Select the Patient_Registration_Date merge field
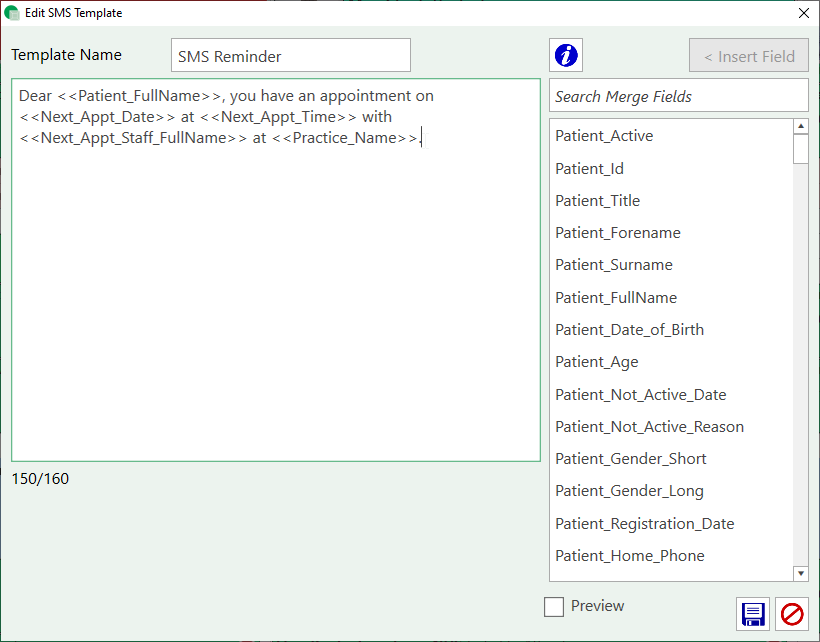Viewport: 820px width, 642px height. [x=645, y=523]
